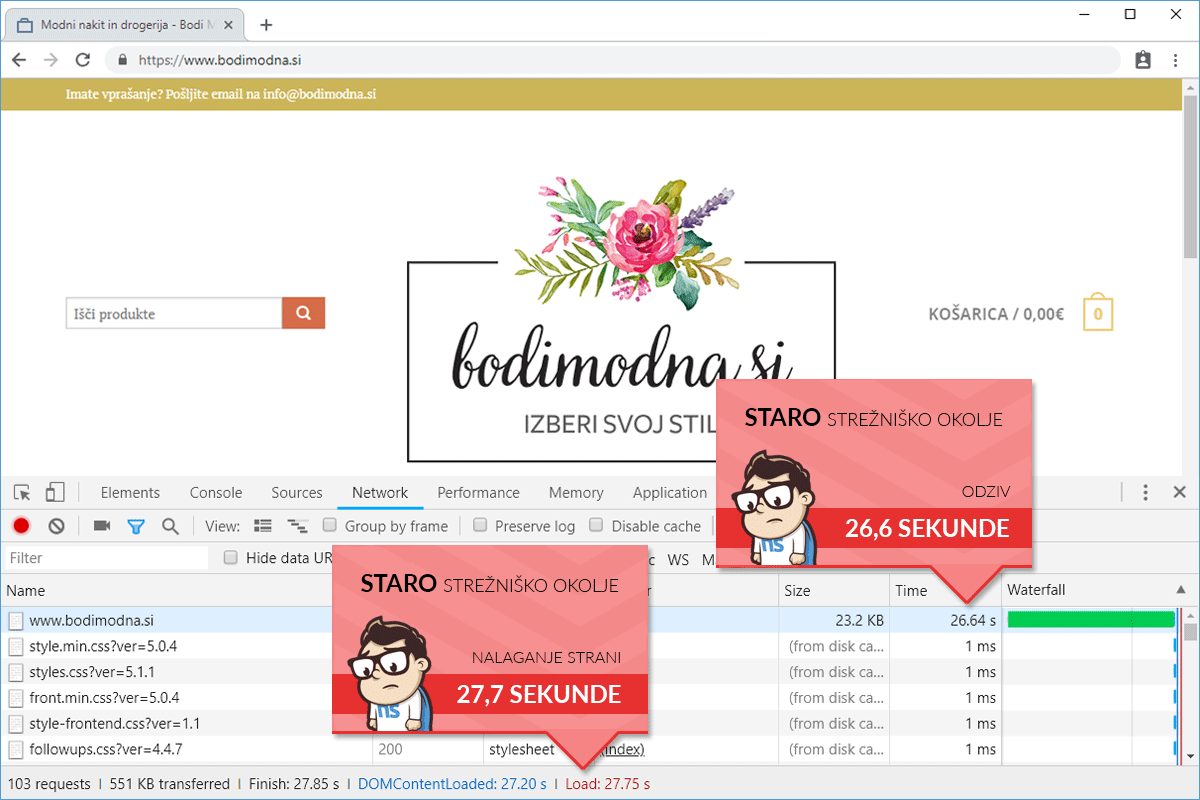Stop recording network log with red button
1200x800 pixels.
coord(21,526)
